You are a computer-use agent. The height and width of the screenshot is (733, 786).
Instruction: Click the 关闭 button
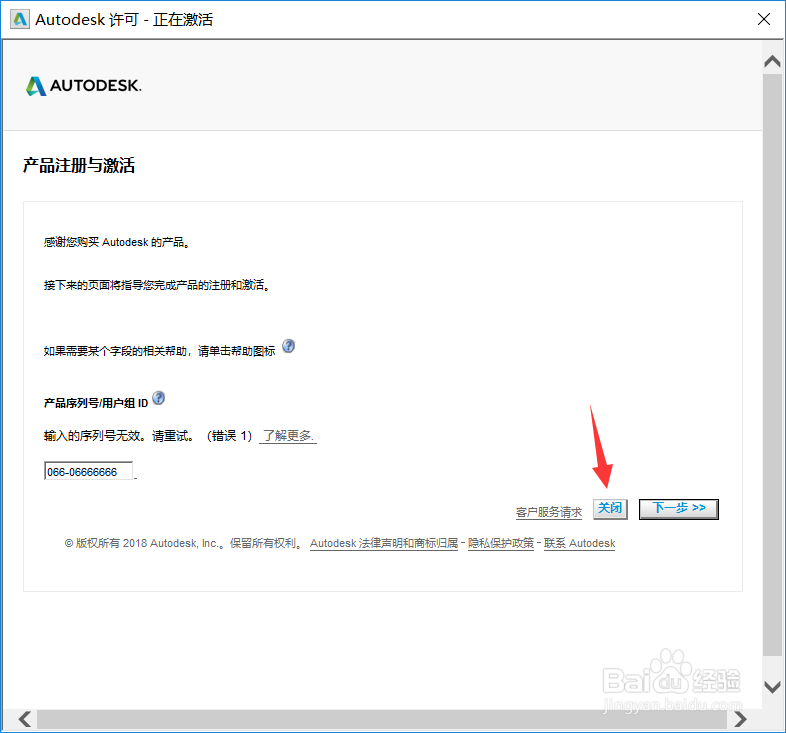coord(610,509)
